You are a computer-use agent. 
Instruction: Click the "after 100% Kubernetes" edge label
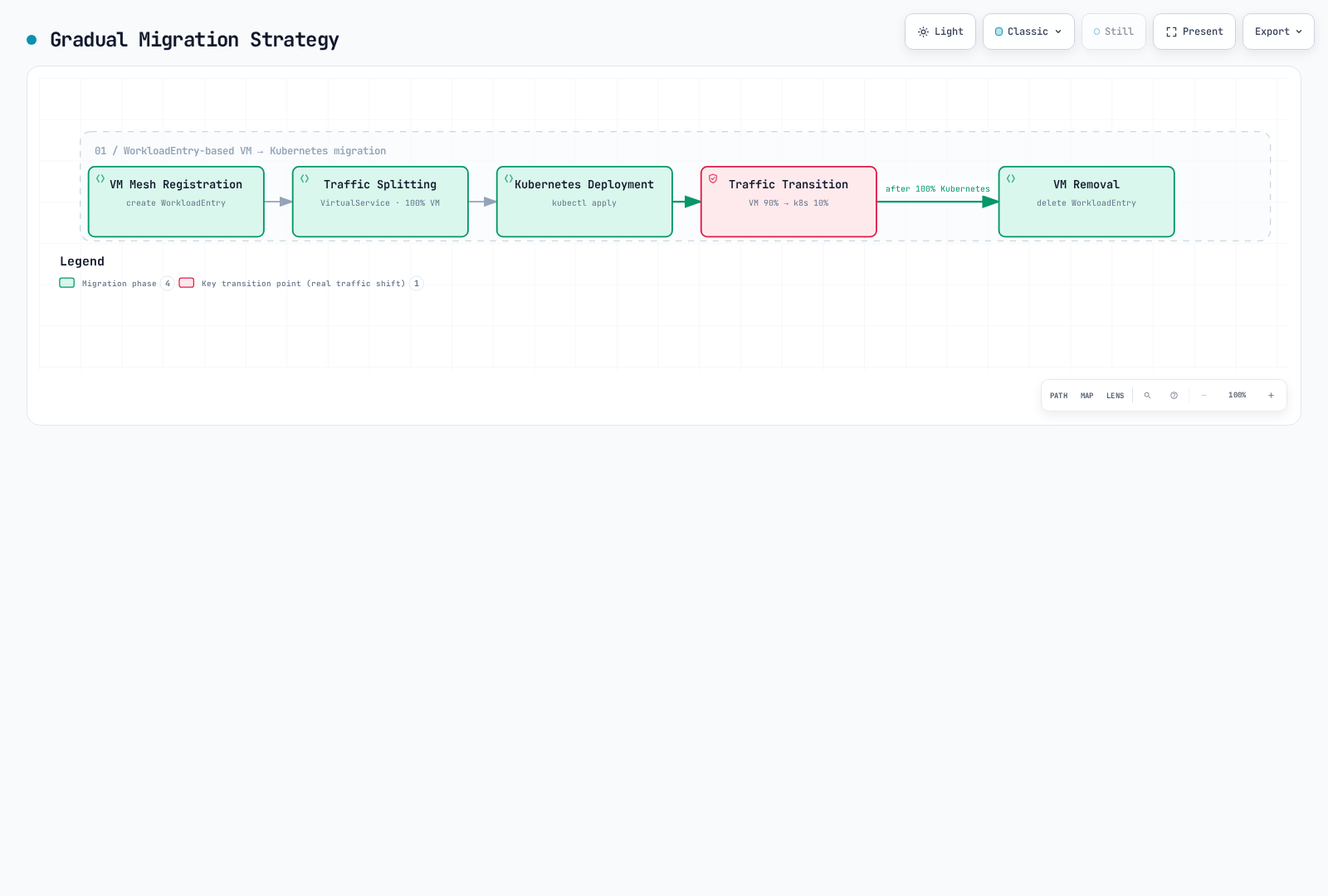[x=938, y=189]
